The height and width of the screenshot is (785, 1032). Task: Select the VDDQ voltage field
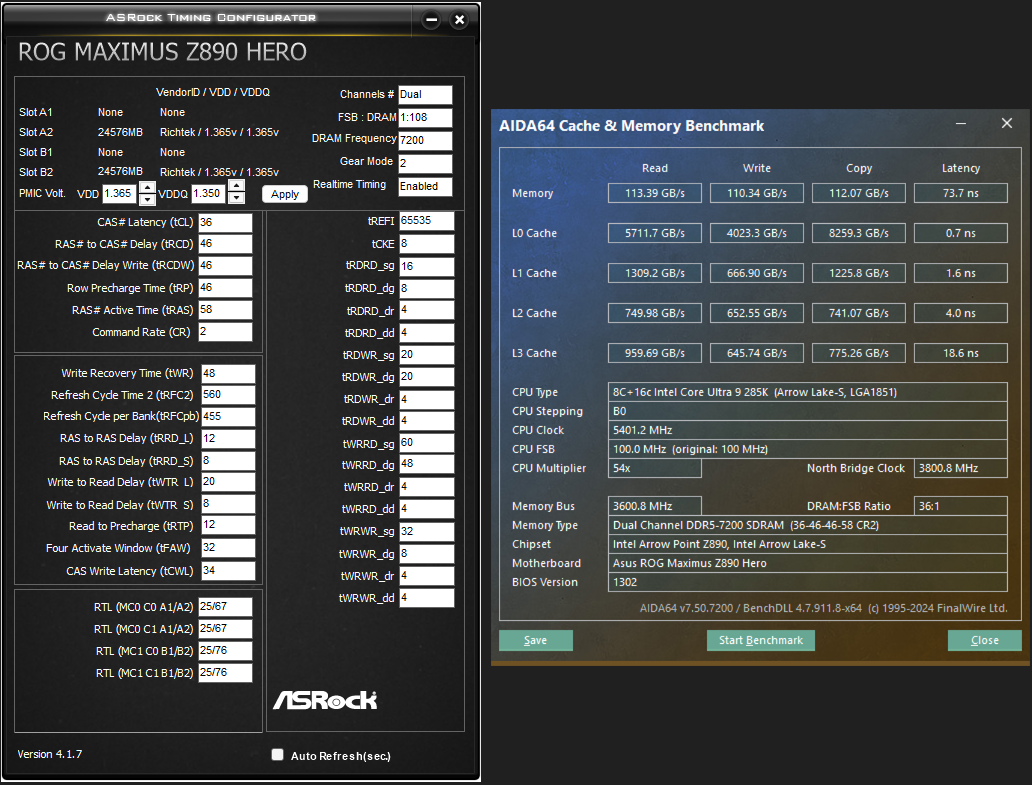(x=208, y=193)
